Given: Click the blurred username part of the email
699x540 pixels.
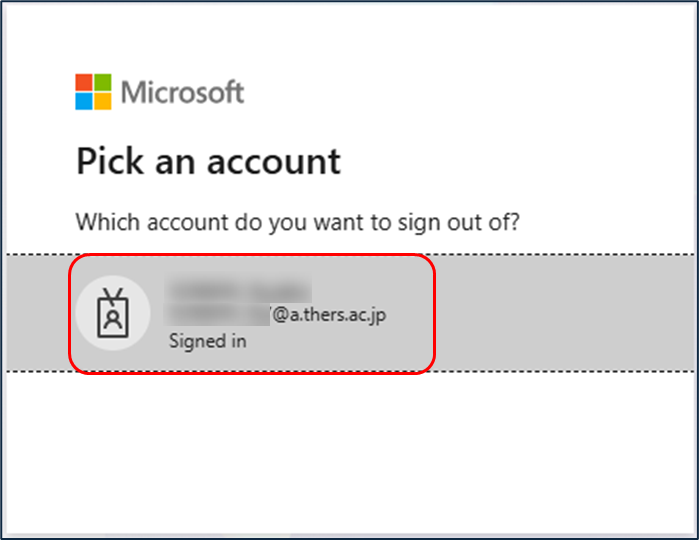Looking at the screenshot, I should tap(218, 315).
